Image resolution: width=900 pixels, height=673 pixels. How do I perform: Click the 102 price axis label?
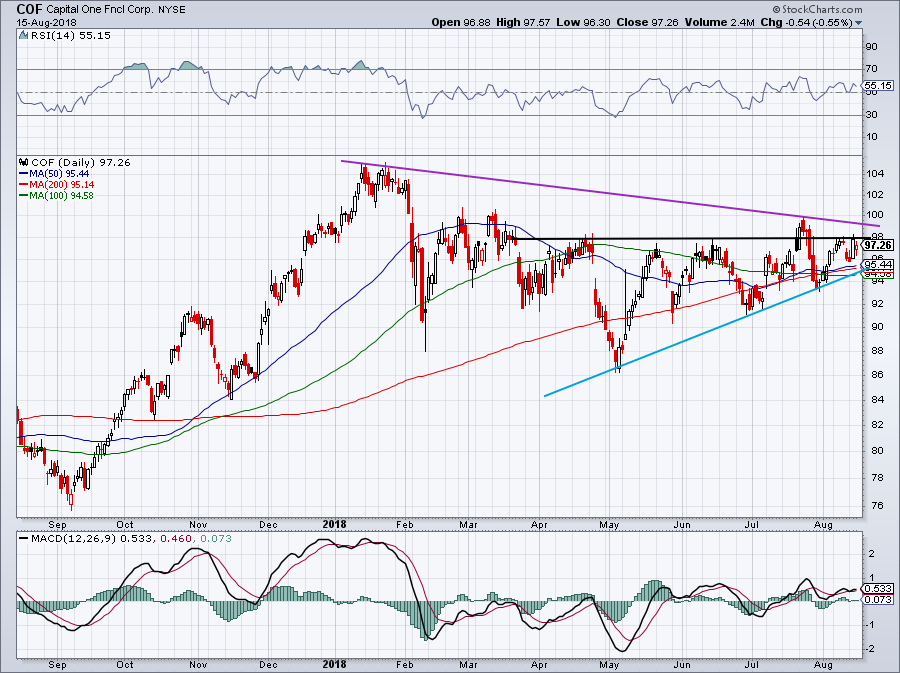point(875,194)
